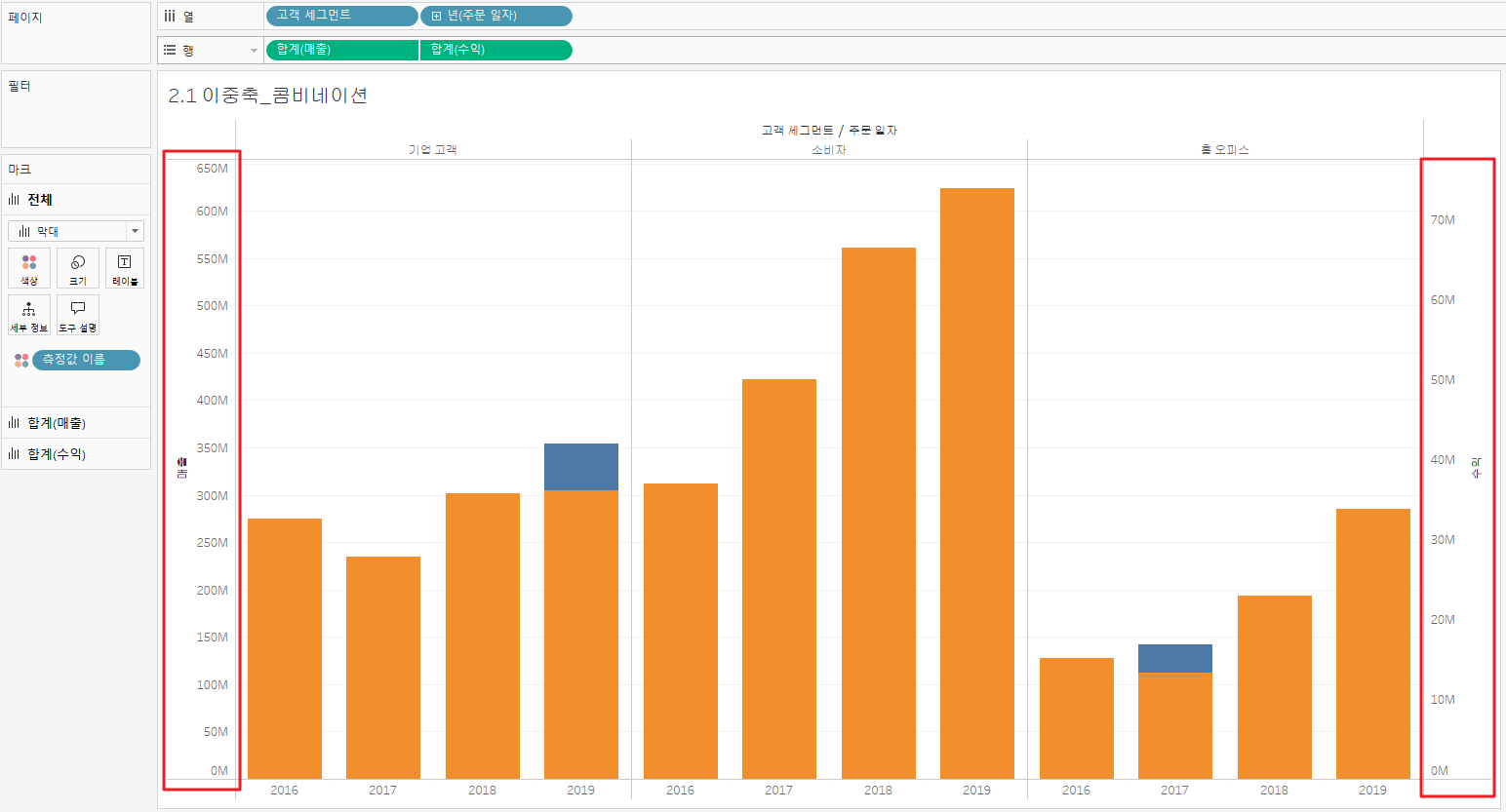
Task: Select the orange 2018 bar in 홈 오피스
Action: click(x=1275, y=687)
